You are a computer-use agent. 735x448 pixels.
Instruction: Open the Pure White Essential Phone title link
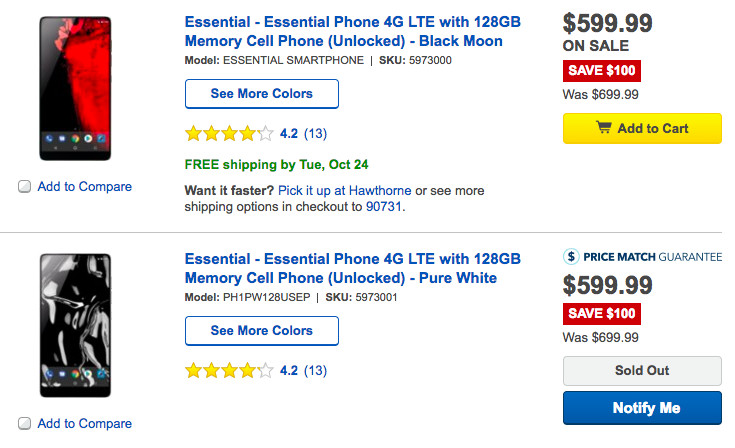pyautogui.click(x=353, y=267)
